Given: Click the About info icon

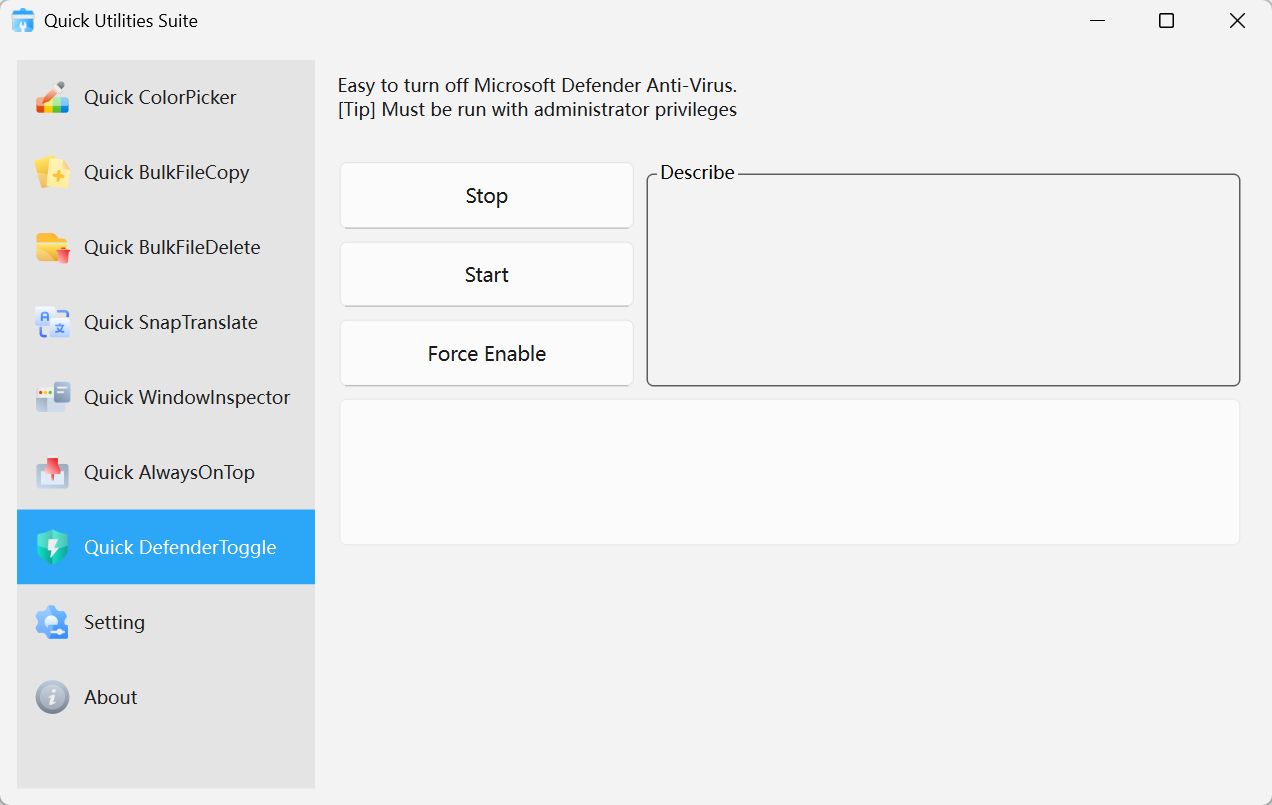Looking at the screenshot, I should (52, 697).
